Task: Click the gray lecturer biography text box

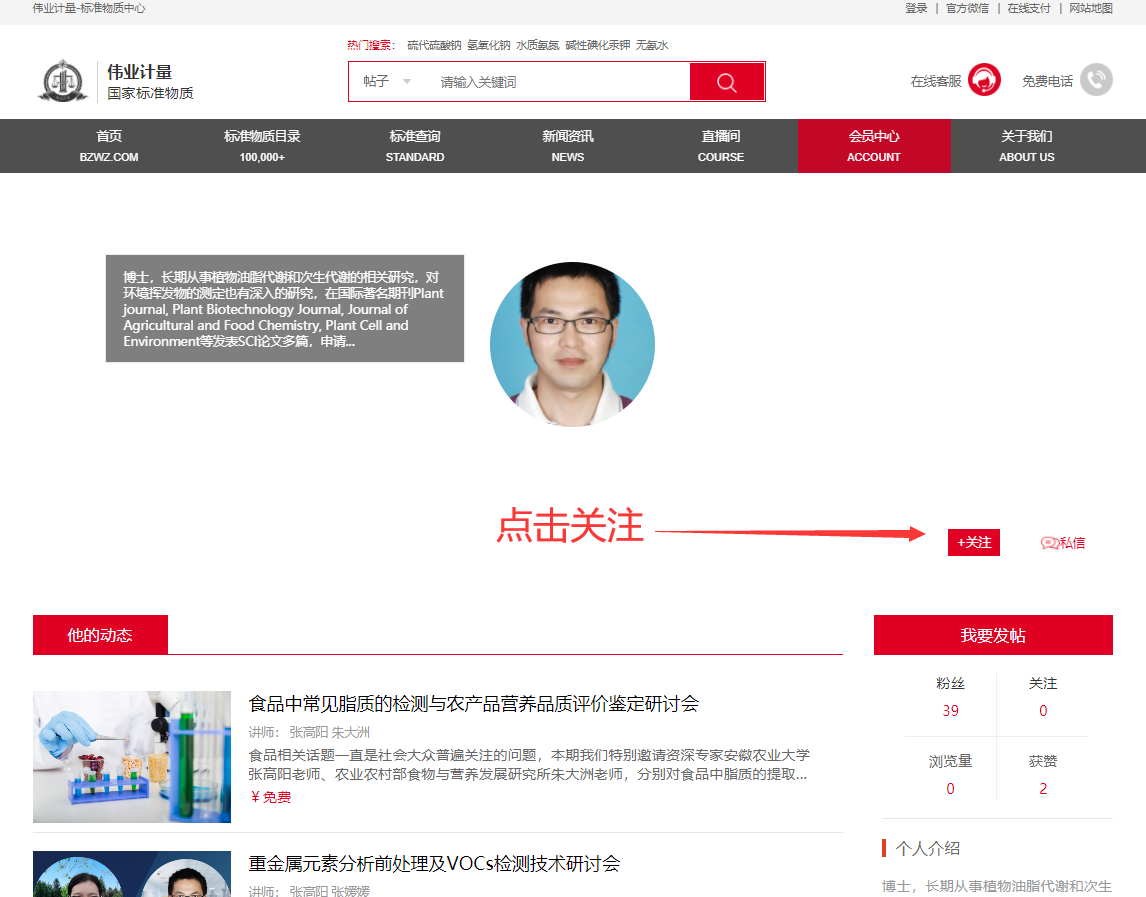Action: coord(285,309)
